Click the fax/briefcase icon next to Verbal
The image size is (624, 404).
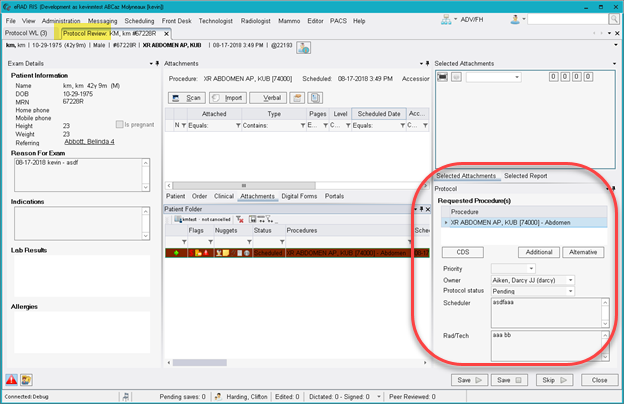(297, 98)
